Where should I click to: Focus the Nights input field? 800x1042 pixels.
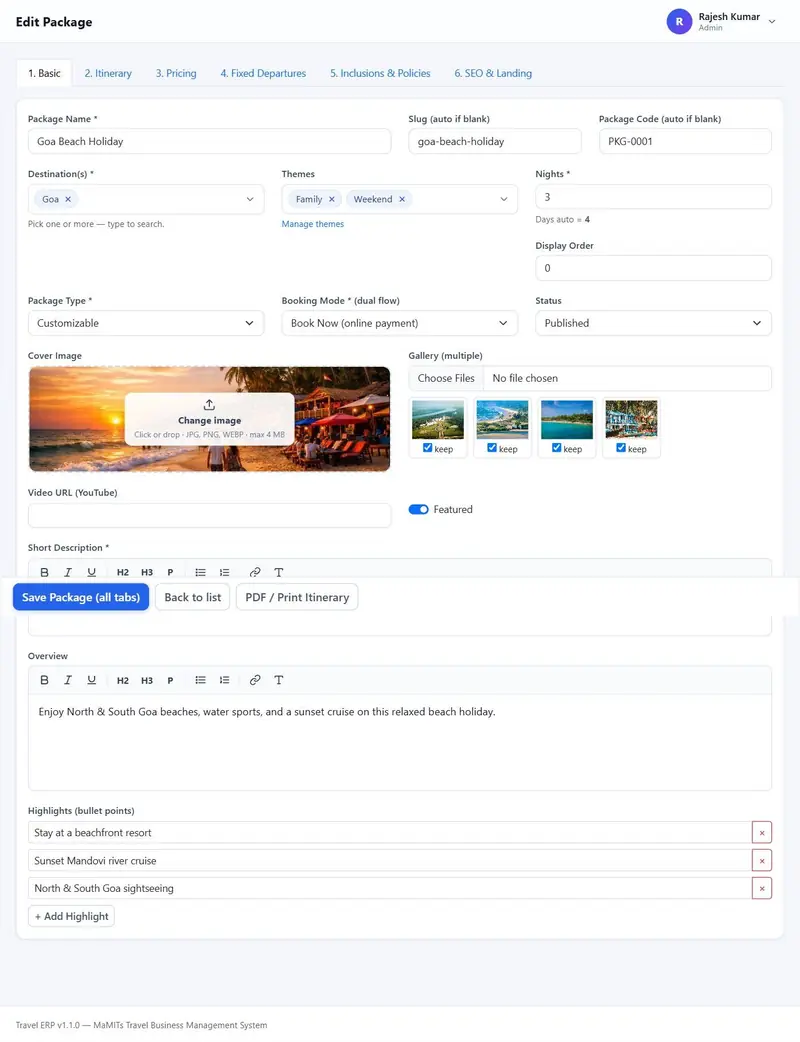[x=653, y=197]
